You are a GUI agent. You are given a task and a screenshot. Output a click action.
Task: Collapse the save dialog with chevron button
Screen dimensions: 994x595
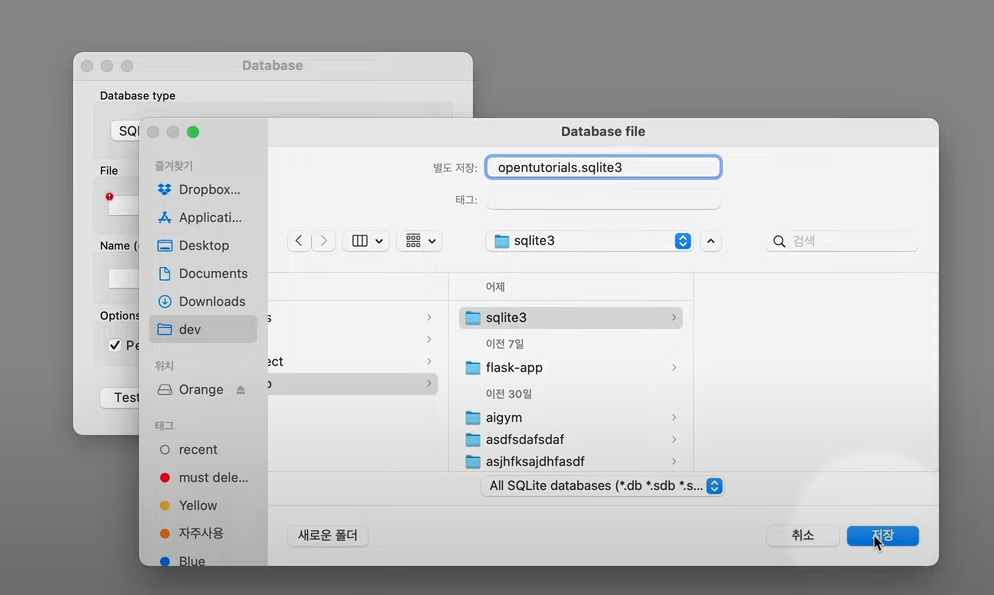coord(711,241)
